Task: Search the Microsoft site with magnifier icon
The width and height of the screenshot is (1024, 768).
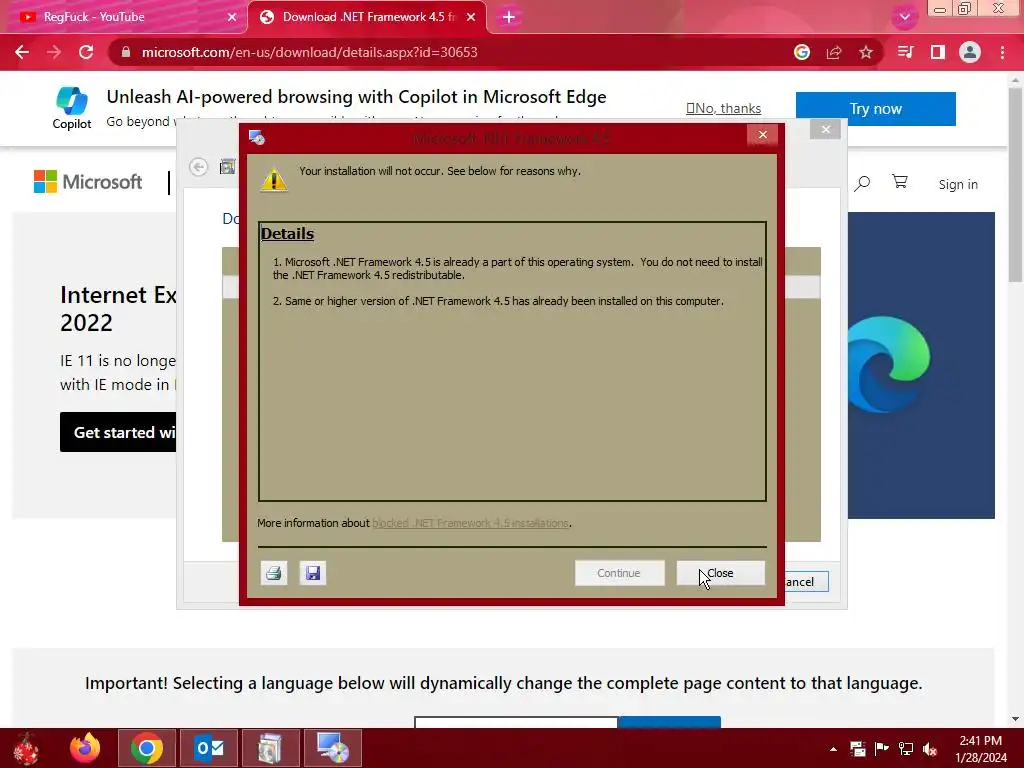Action: (862, 184)
